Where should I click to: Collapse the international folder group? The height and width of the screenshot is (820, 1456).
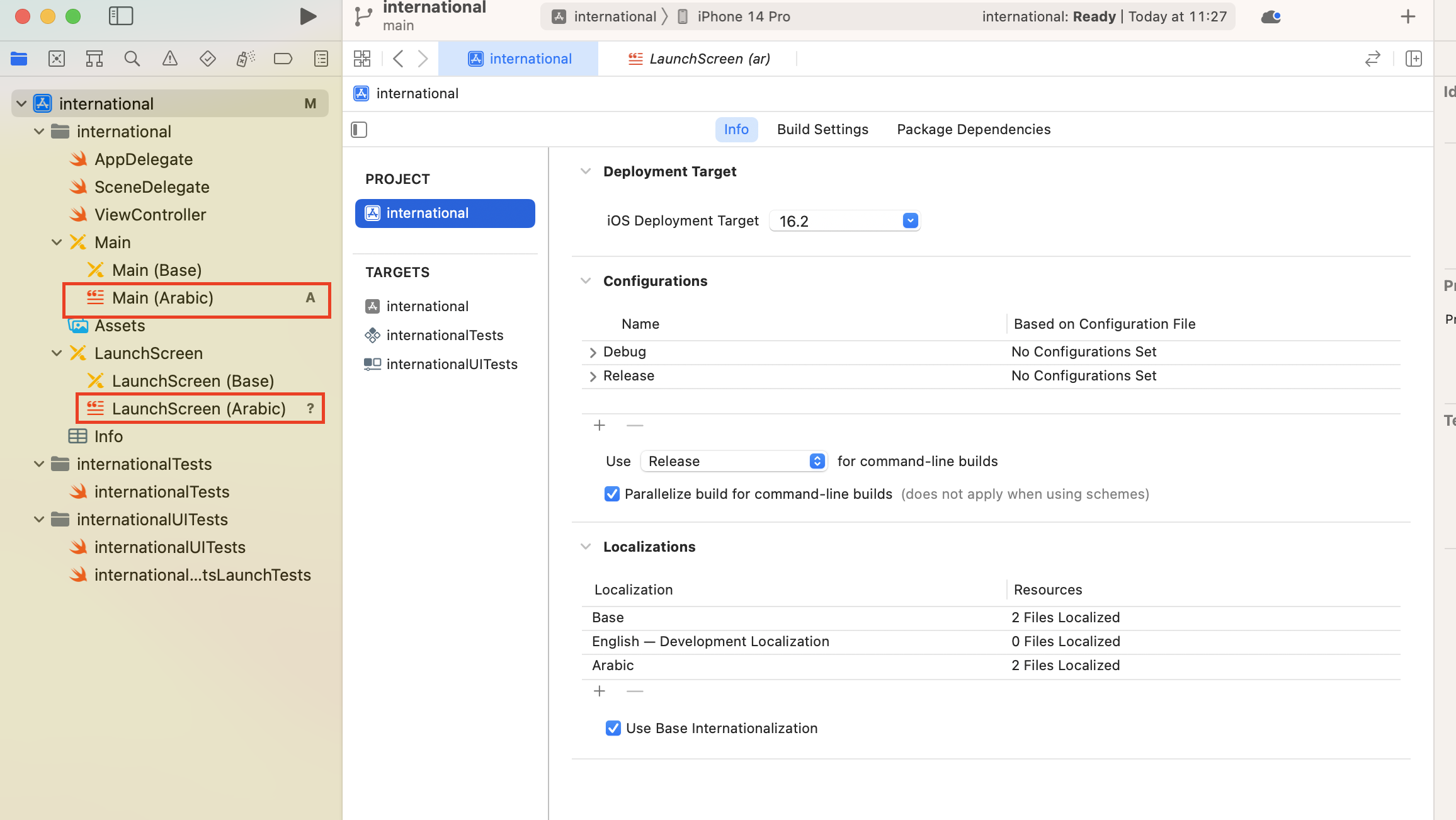(x=39, y=131)
